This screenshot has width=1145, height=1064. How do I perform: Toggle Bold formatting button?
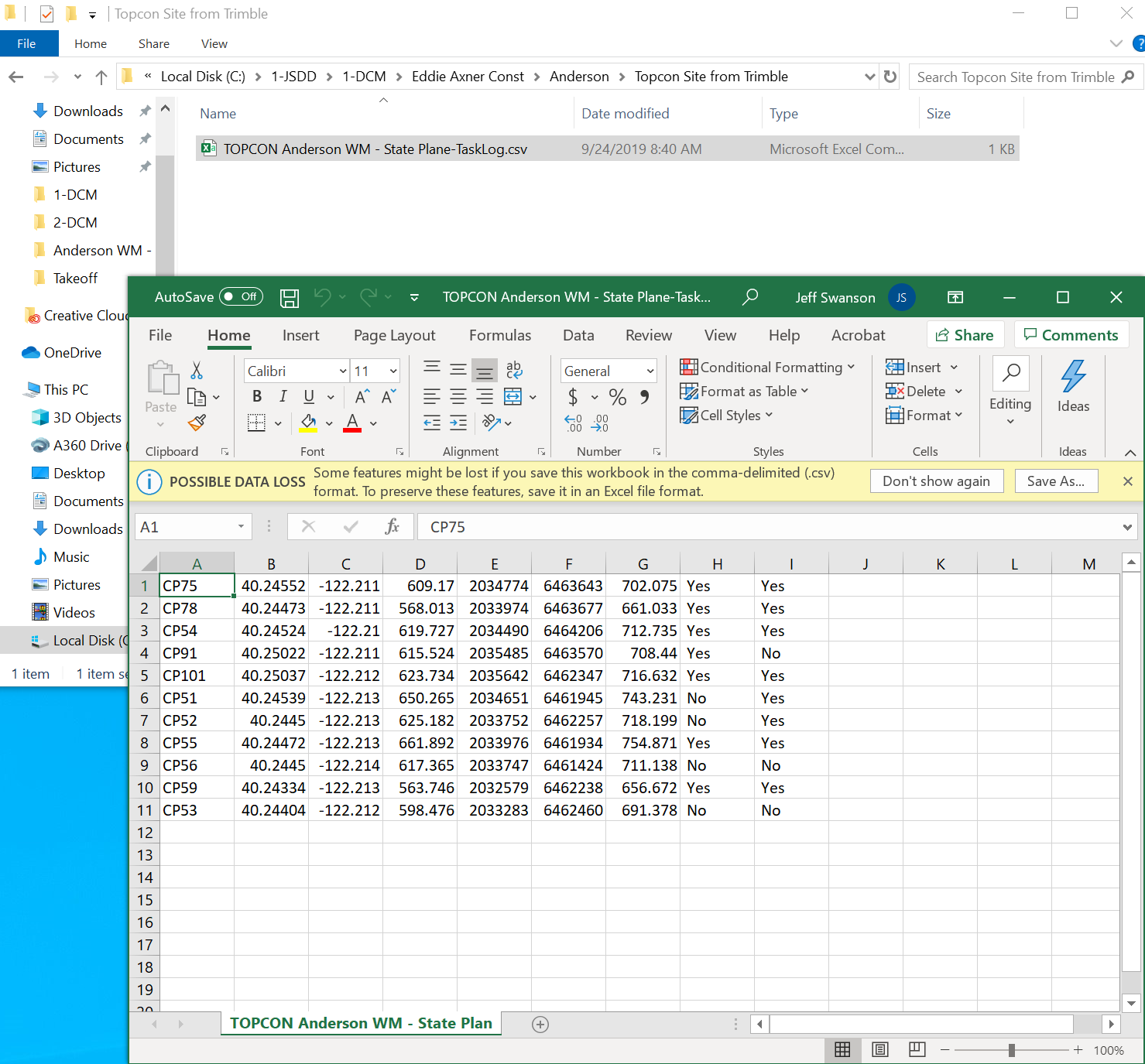[x=257, y=397]
